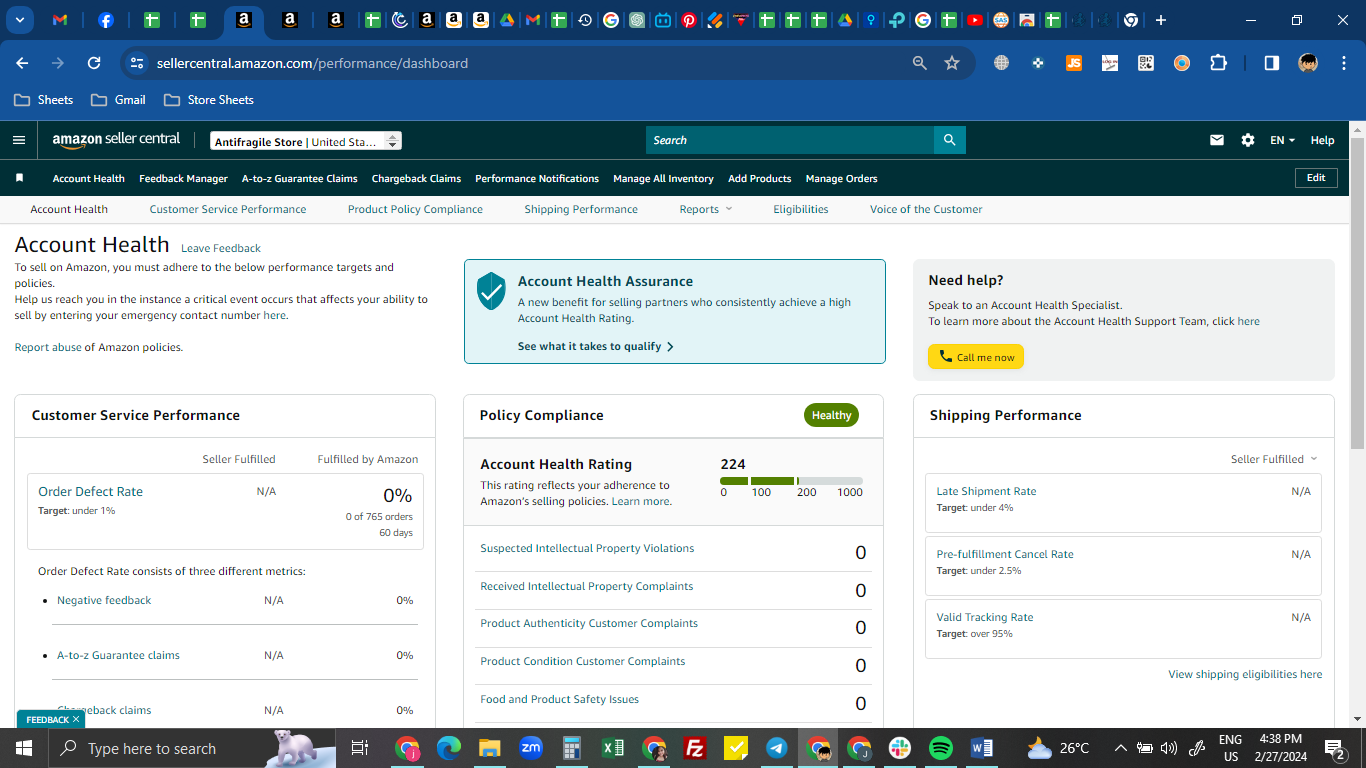1366x768 pixels.
Task: Select the Shipping Performance tab
Action: 581,209
